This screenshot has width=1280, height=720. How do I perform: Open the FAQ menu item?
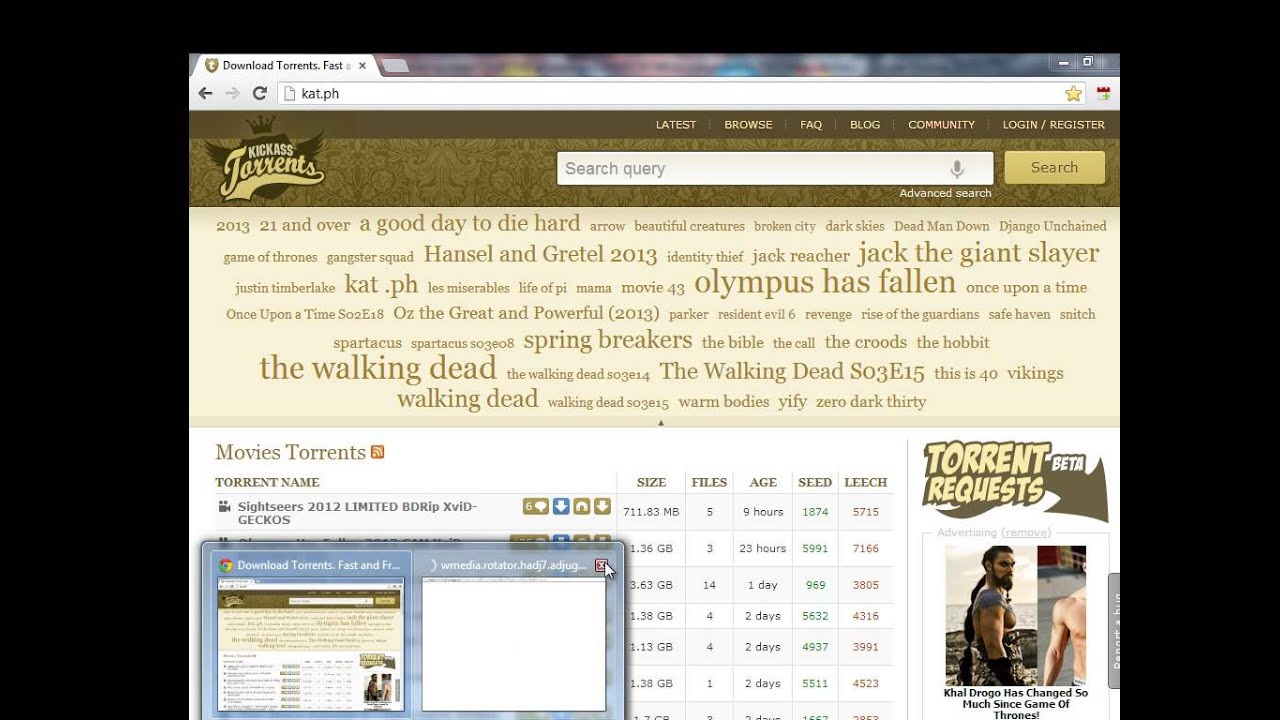811,125
